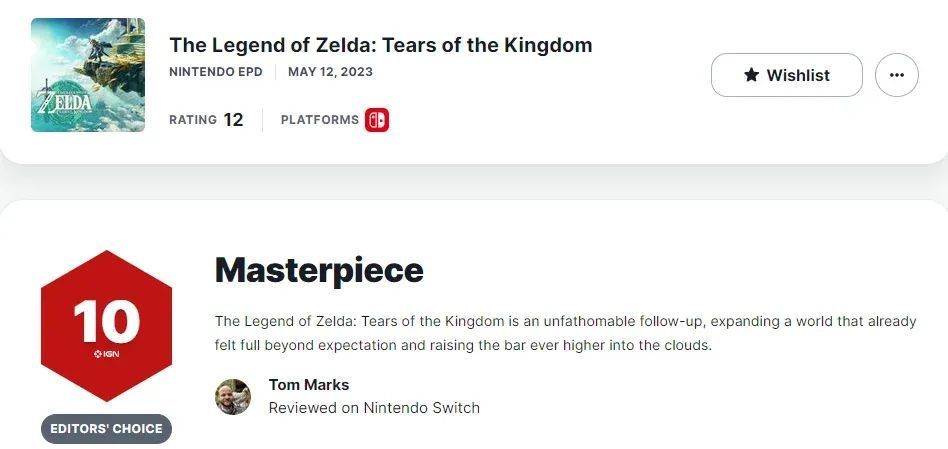Click The Legend of Zelda game title
Viewport: 948px width, 449px height.
tap(380, 45)
